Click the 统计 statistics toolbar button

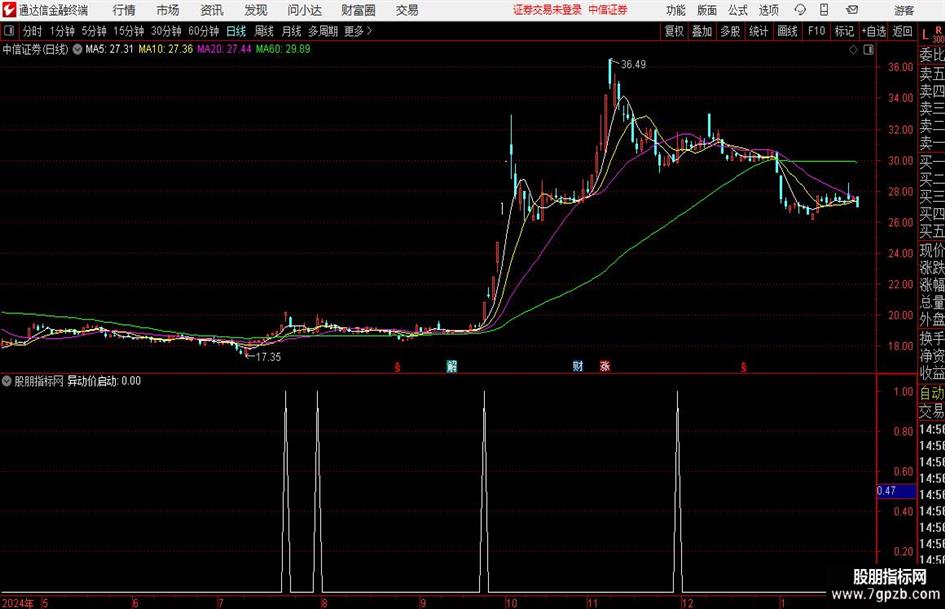point(758,31)
